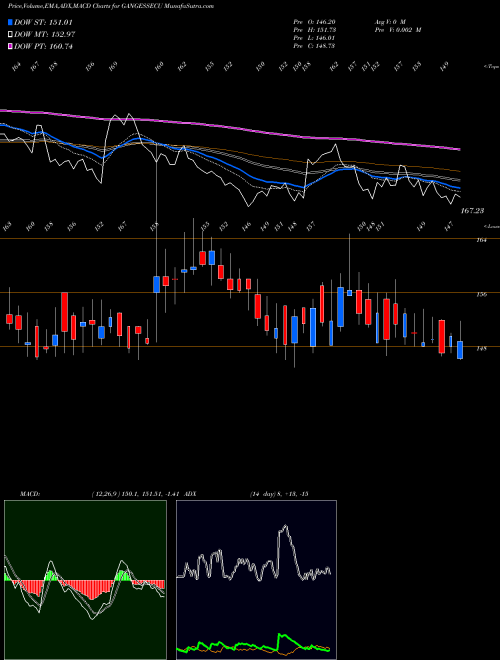Click the 'ADX' panel label
Image resolution: width=500 pixels, height=660 pixels.
click(190, 494)
